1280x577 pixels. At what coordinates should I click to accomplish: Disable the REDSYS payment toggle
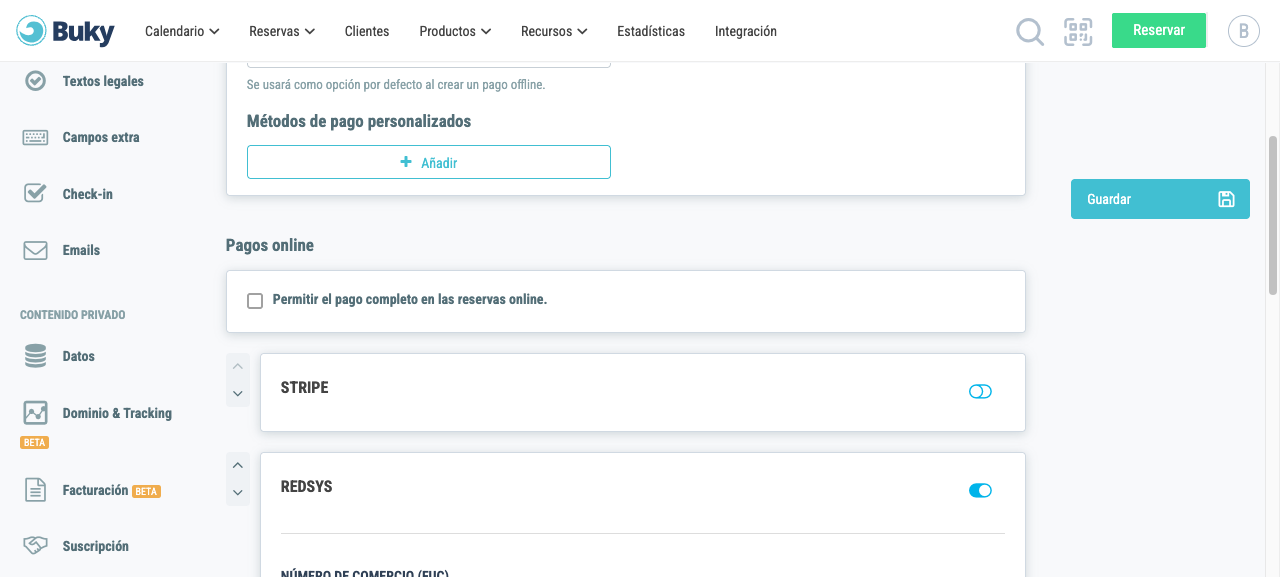980,490
